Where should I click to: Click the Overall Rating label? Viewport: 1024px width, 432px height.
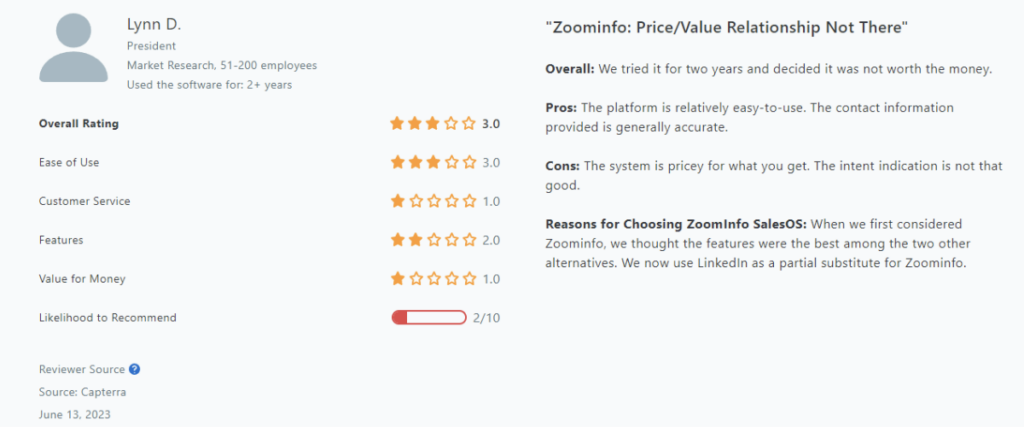click(x=79, y=123)
